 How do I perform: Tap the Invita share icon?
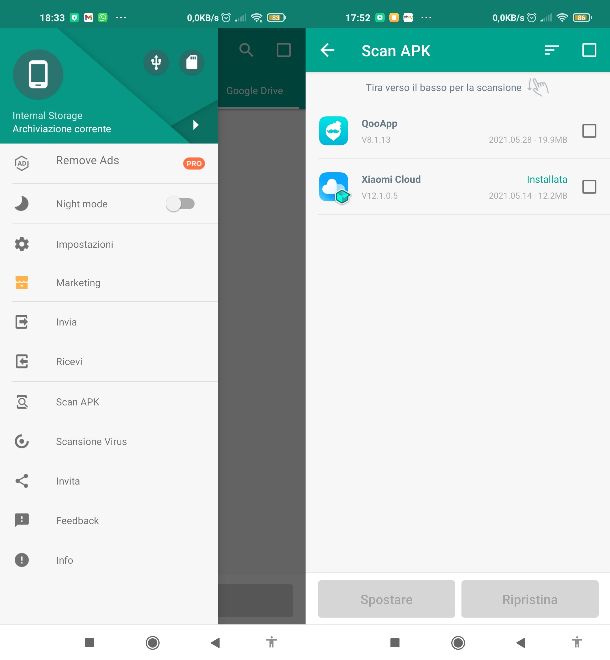click(x=22, y=481)
